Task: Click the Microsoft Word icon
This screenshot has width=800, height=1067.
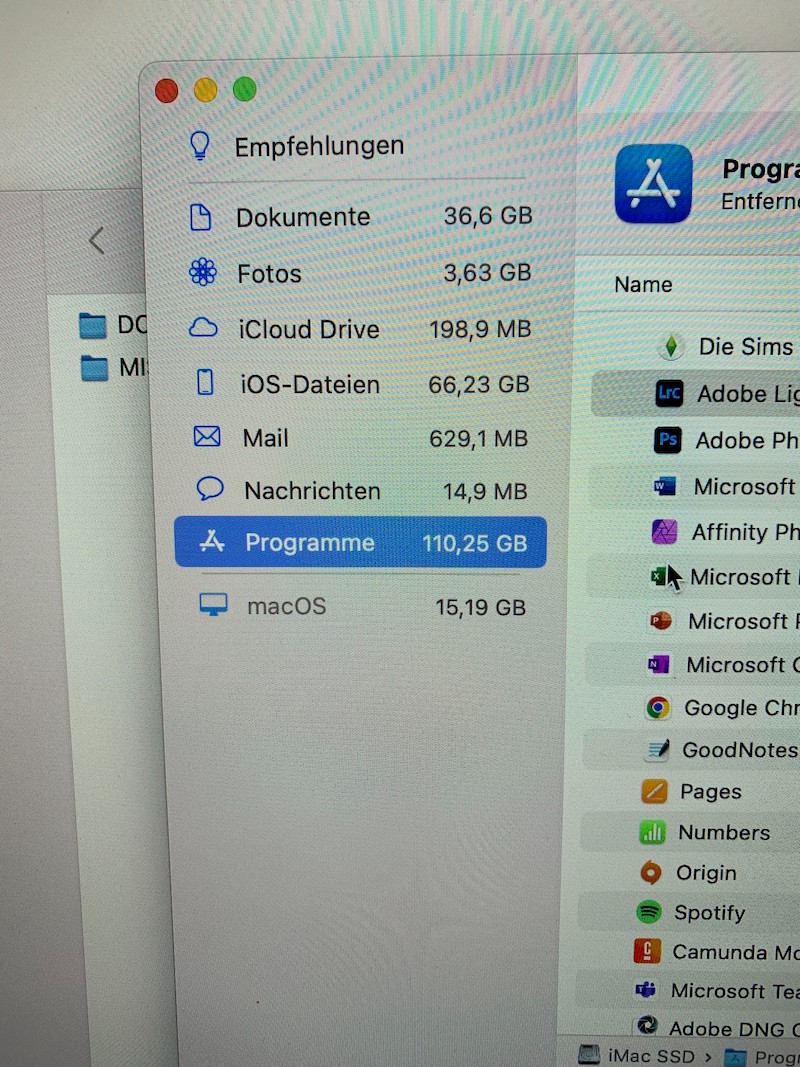Action: click(x=665, y=486)
